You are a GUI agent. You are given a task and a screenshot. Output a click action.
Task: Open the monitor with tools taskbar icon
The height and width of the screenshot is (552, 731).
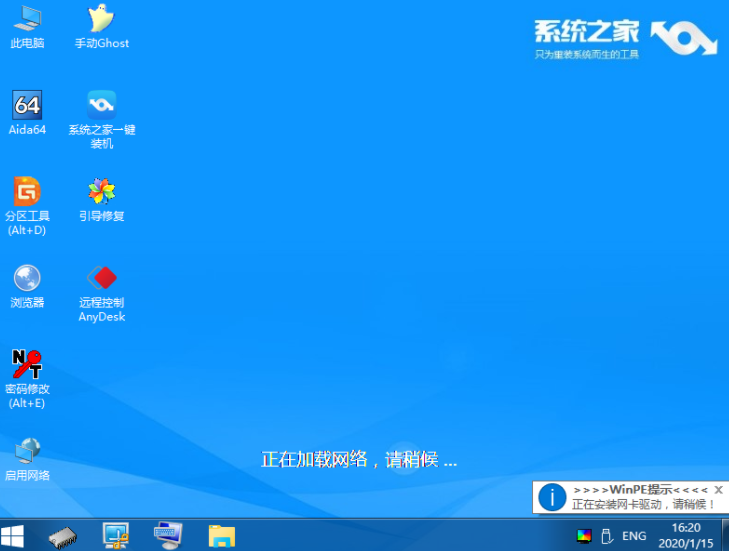coord(116,536)
